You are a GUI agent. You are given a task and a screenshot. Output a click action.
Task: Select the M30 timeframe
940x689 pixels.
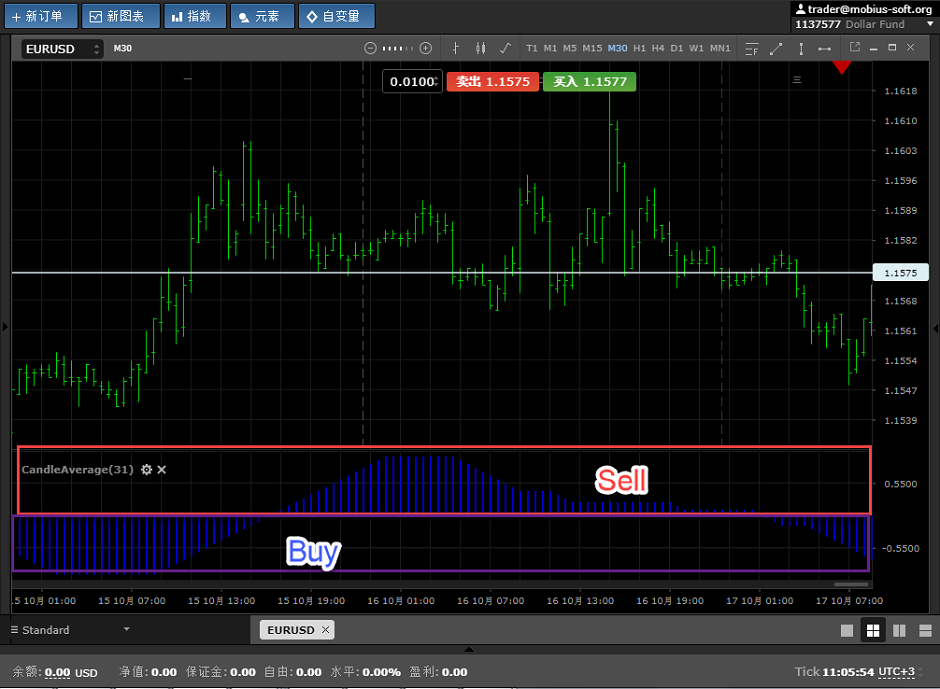pyautogui.click(x=617, y=48)
